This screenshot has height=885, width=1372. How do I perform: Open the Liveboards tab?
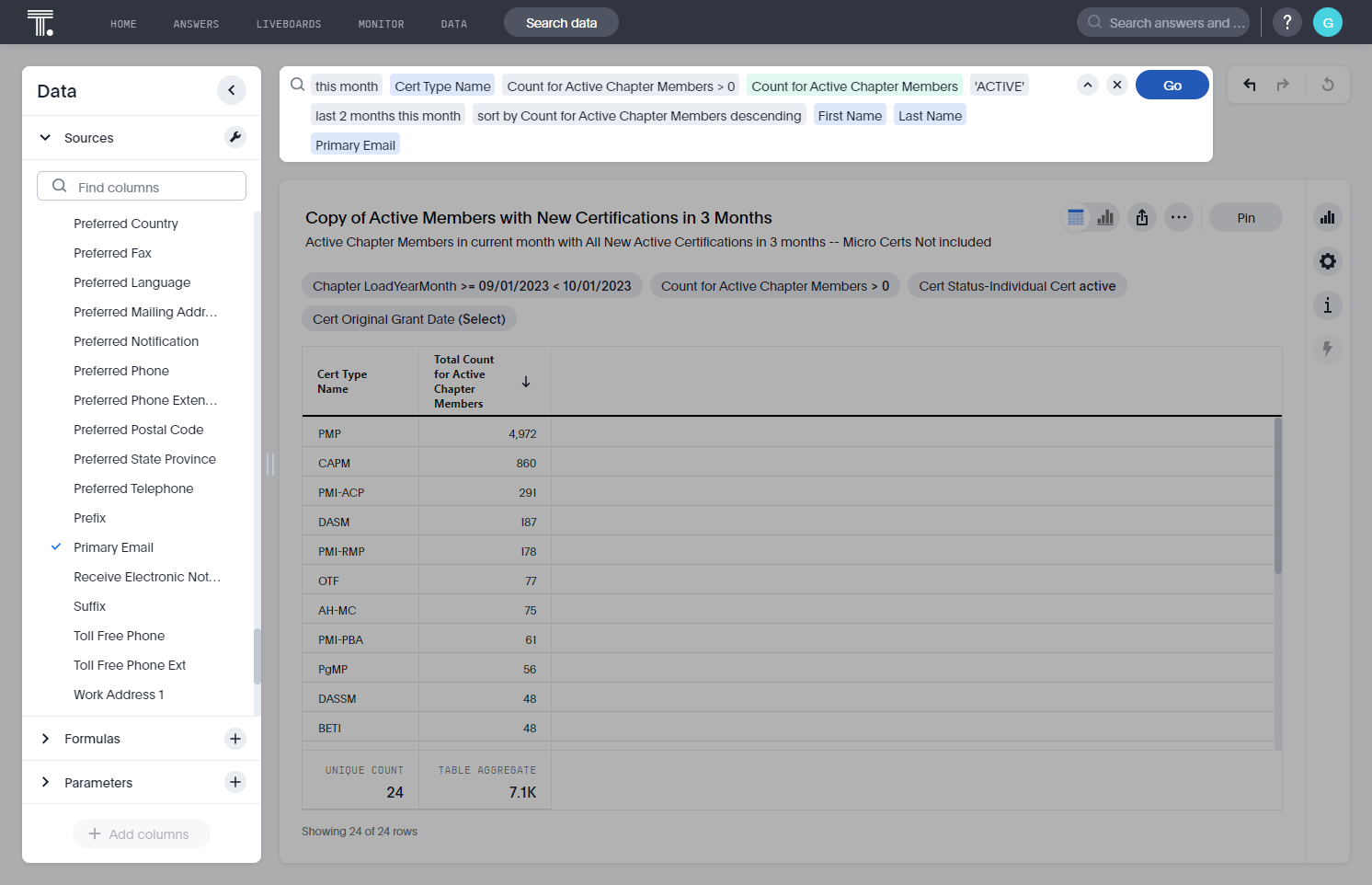[x=289, y=24]
